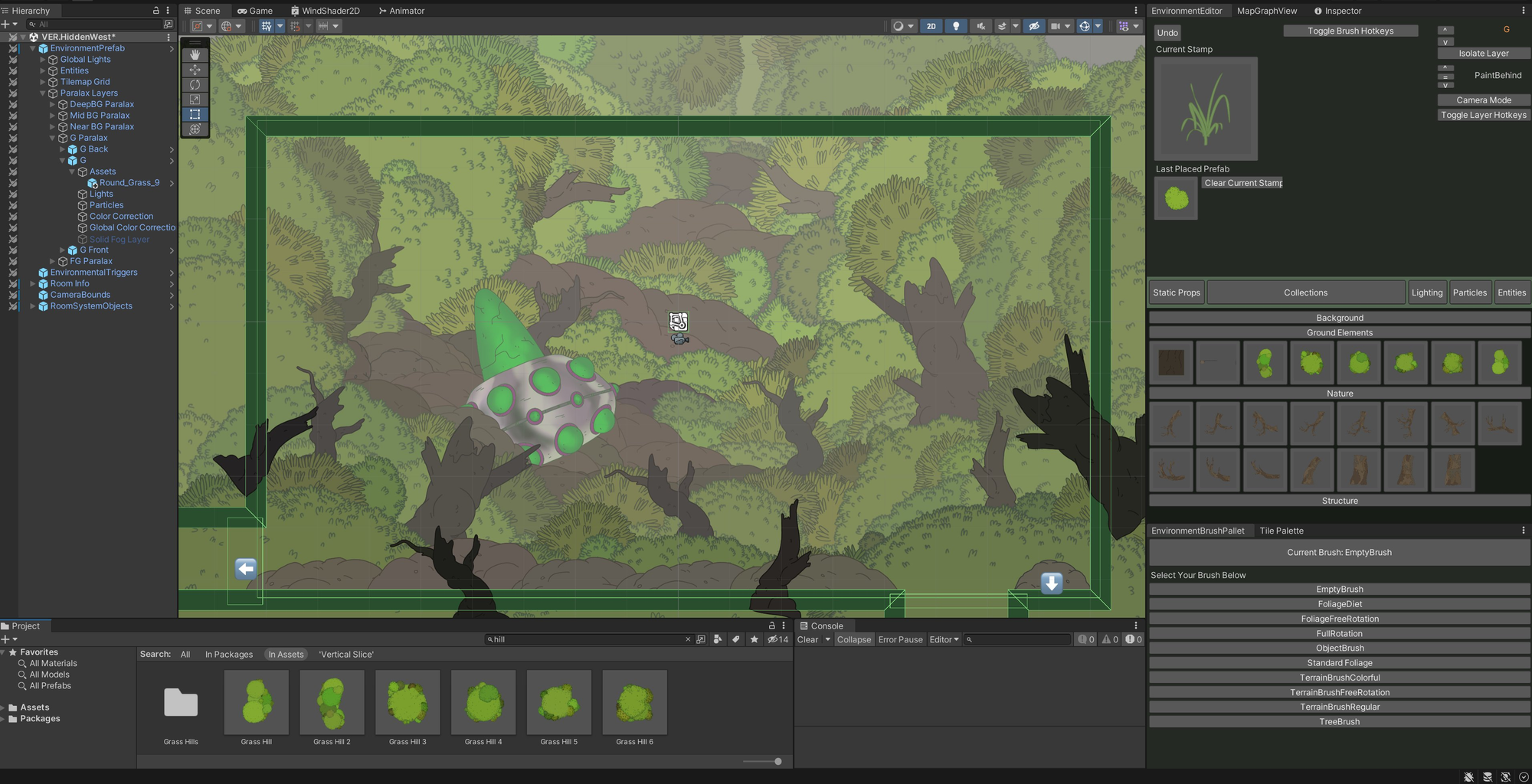The width and height of the screenshot is (1532, 784).
Task: Adjust the project thumbnail size slider
Action: point(777,761)
